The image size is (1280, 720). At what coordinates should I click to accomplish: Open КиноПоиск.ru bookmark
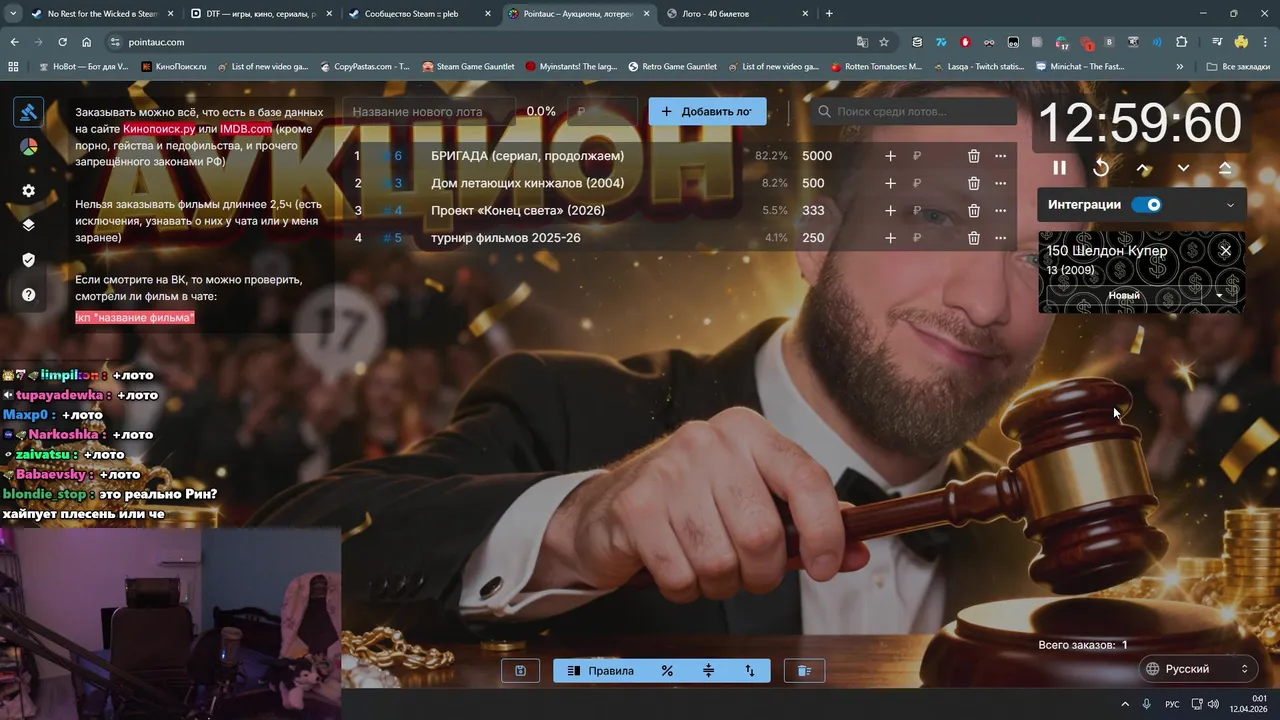[174, 67]
